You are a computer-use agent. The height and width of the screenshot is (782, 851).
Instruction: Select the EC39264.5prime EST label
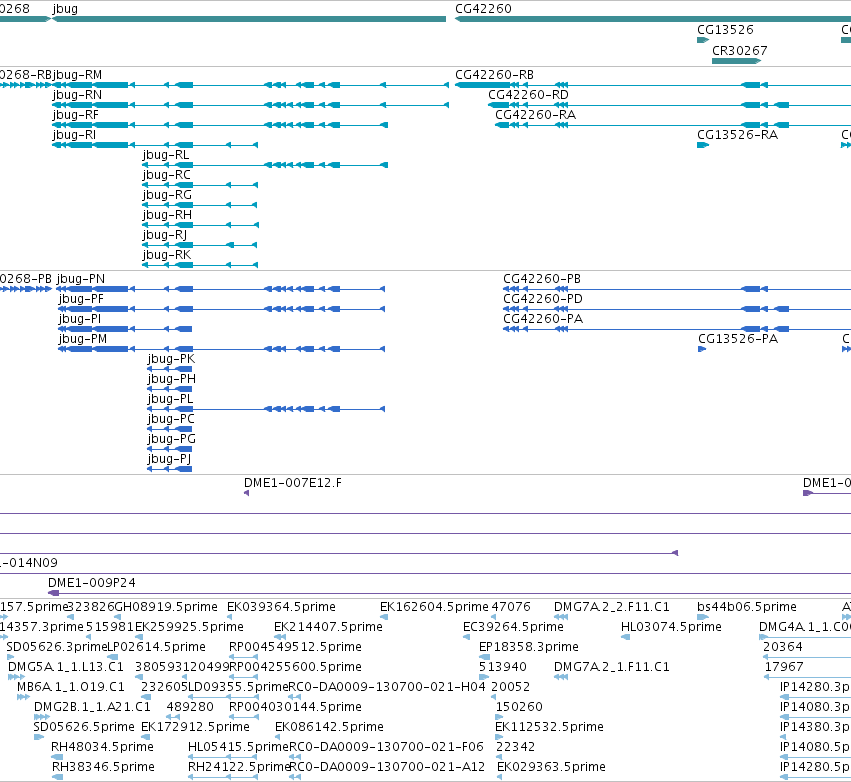tap(513, 627)
